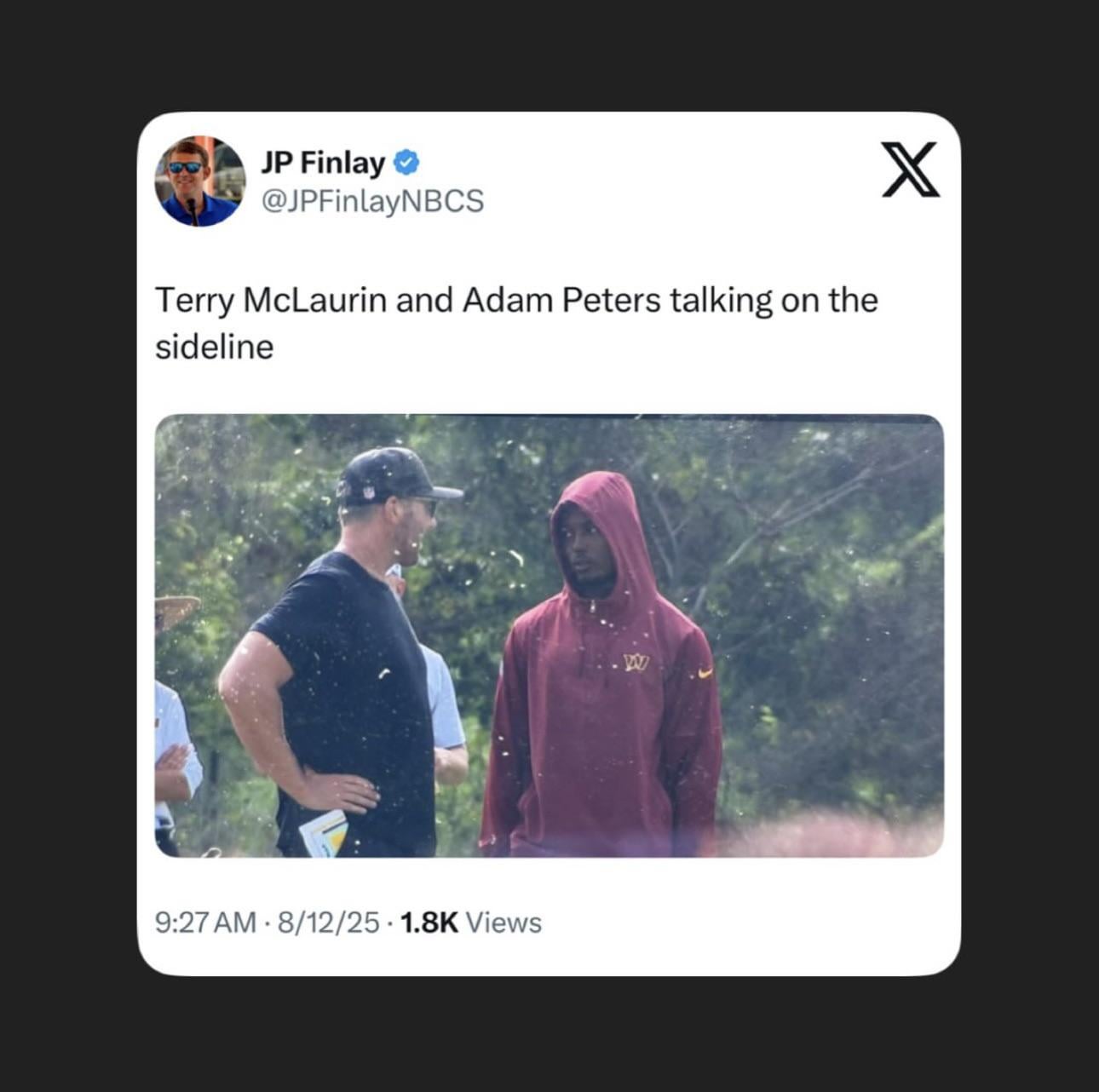Click the folded paper in the black shorts pocket
The image size is (1099, 1092).
(x=323, y=833)
